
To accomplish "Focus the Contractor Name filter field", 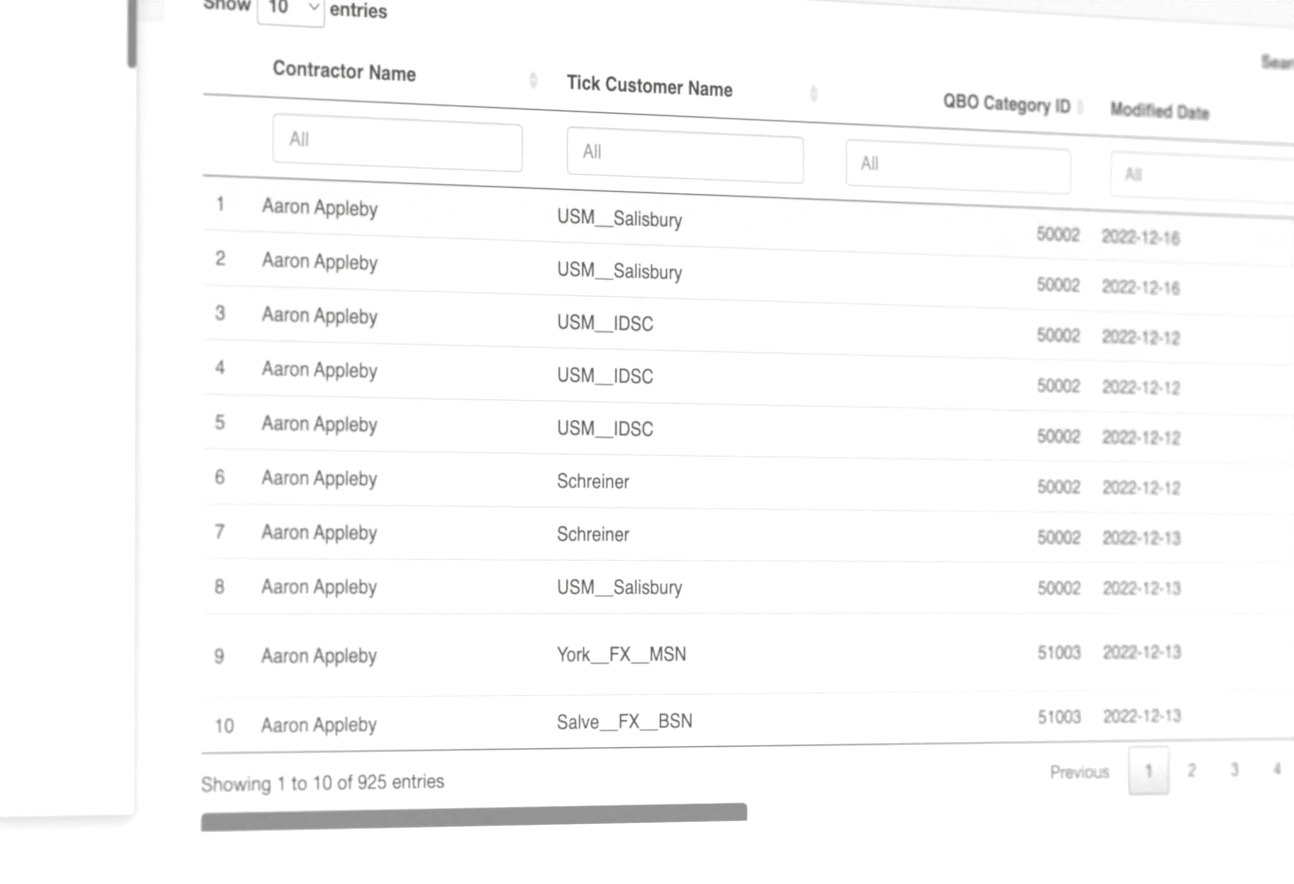I will click(x=397, y=145).
